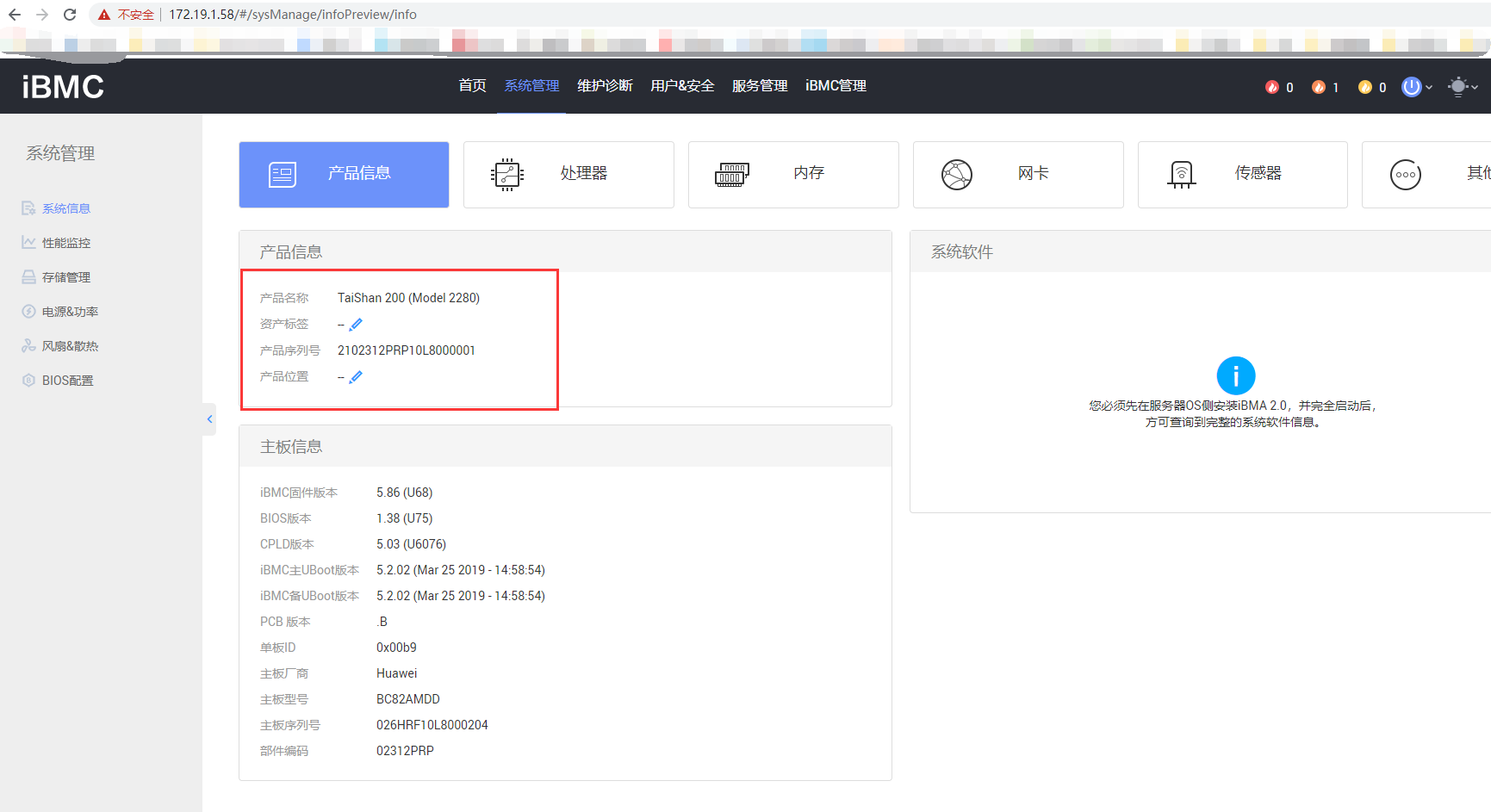The image size is (1491, 812).
Task: Select 性能监控 in the sidebar
Action: coord(66,243)
